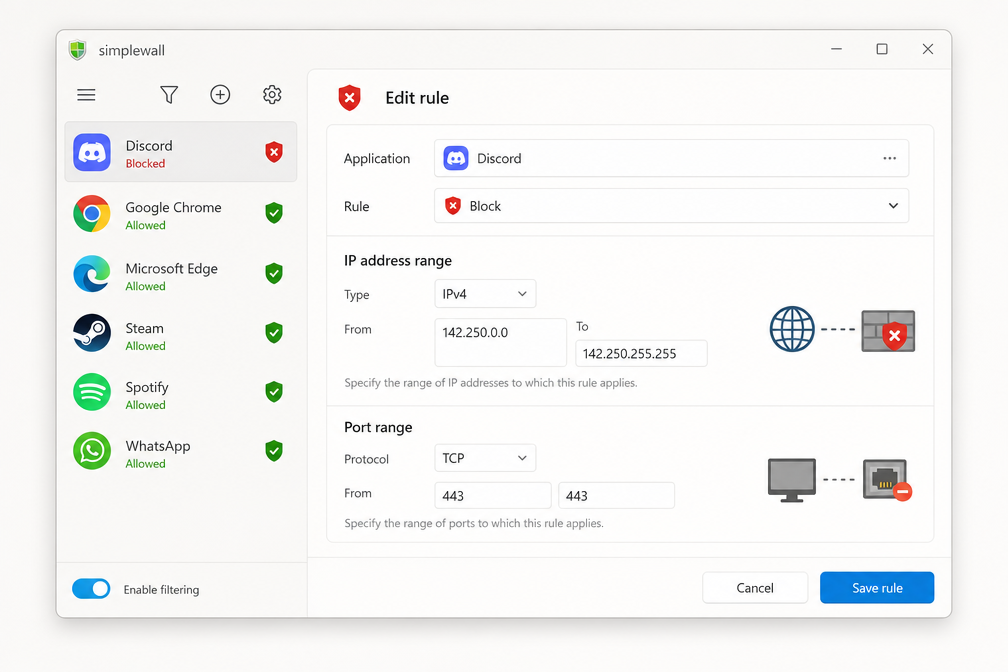Click the port range hint text about ports

point(474,523)
